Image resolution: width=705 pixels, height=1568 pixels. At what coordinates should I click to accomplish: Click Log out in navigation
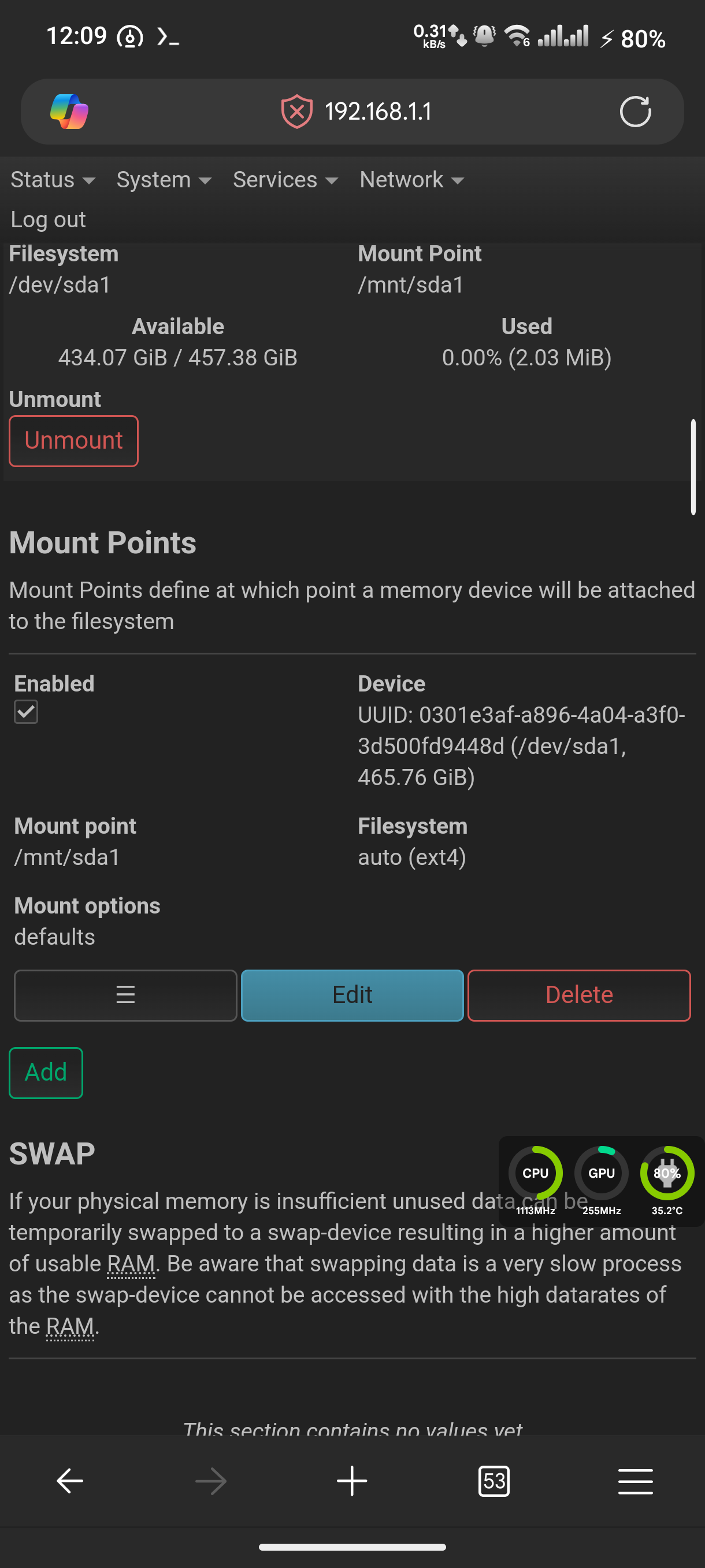tap(48, 219)
